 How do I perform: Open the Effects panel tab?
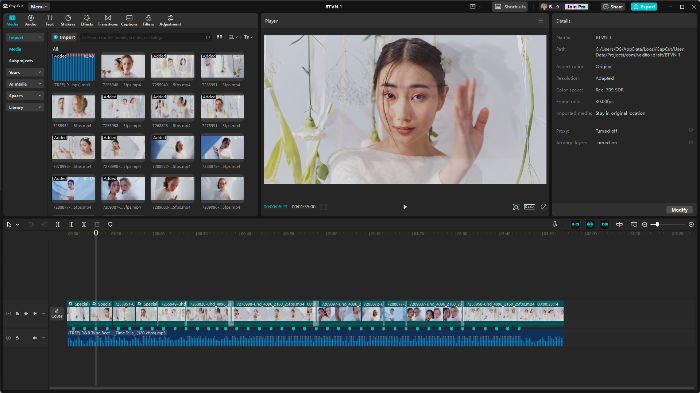click(x=87, y=20)
